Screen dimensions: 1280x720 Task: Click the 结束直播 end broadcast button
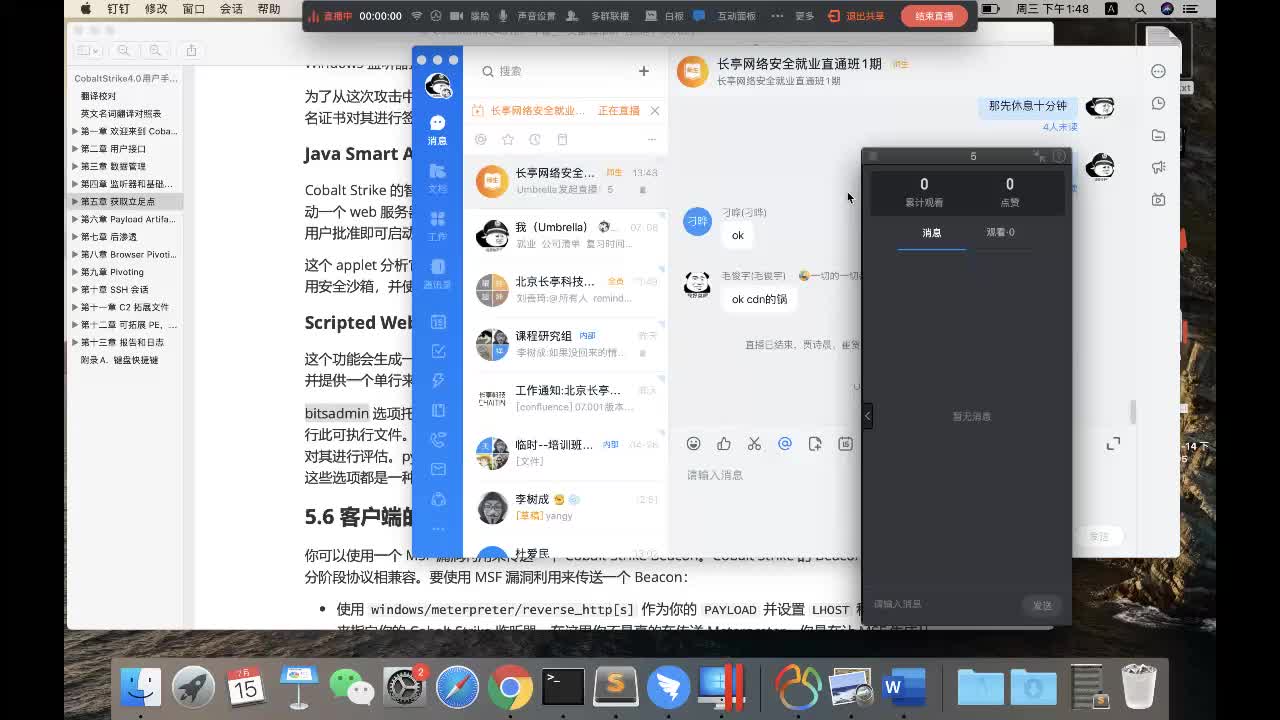tap(934, 16)
